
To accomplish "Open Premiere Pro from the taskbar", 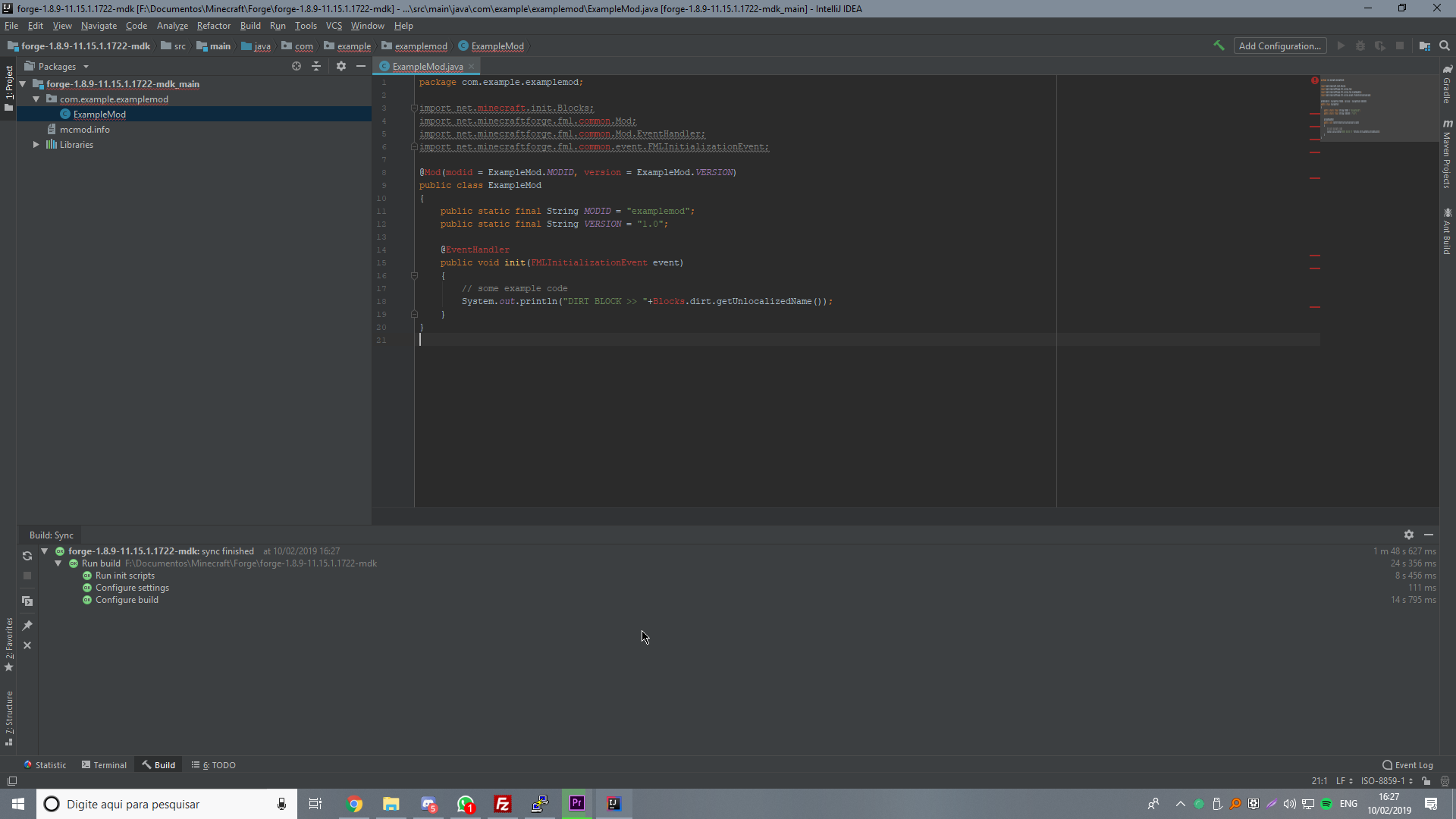I will pos(577,804).
